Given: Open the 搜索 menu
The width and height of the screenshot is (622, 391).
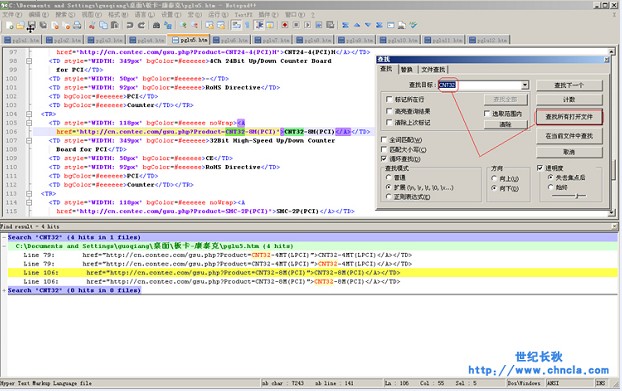Looking at the screenshot, I should (x=65, y=15).
